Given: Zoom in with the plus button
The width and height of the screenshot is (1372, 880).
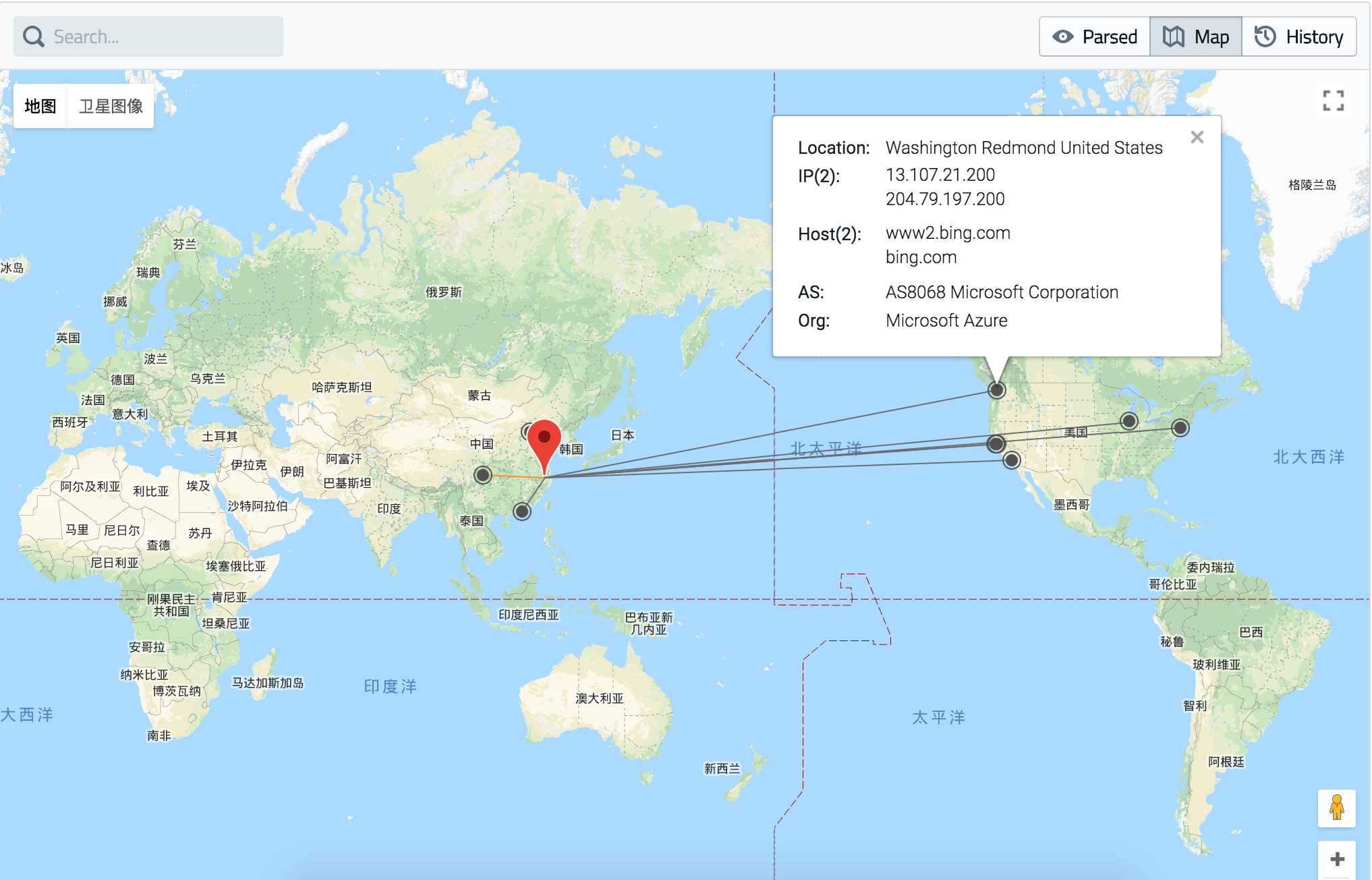Looking at the screenshot, I should tap(1336, 859).
